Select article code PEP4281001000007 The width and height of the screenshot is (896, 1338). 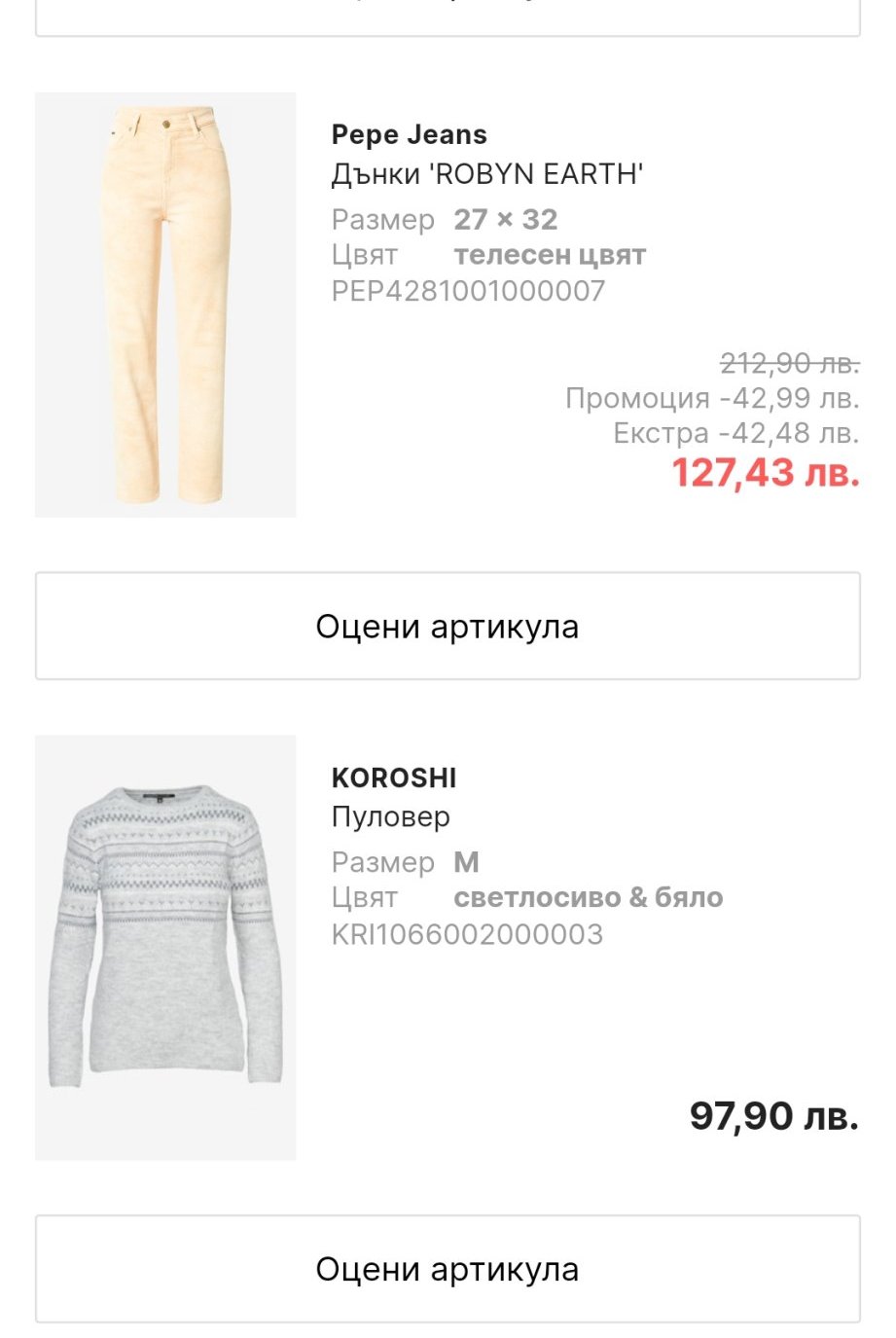(x=468, y=291)
